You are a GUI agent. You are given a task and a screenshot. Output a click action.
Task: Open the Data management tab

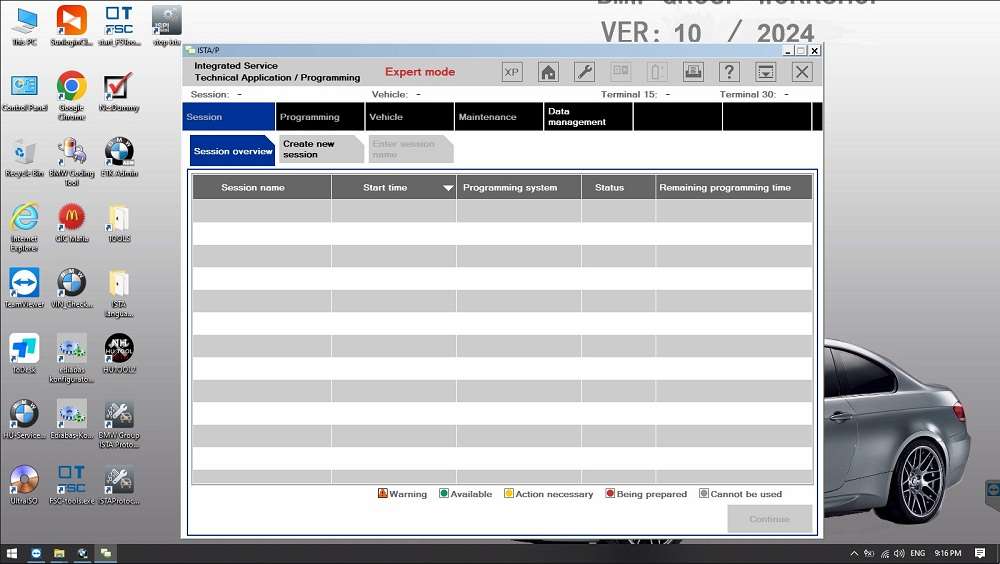pos(587,117)
